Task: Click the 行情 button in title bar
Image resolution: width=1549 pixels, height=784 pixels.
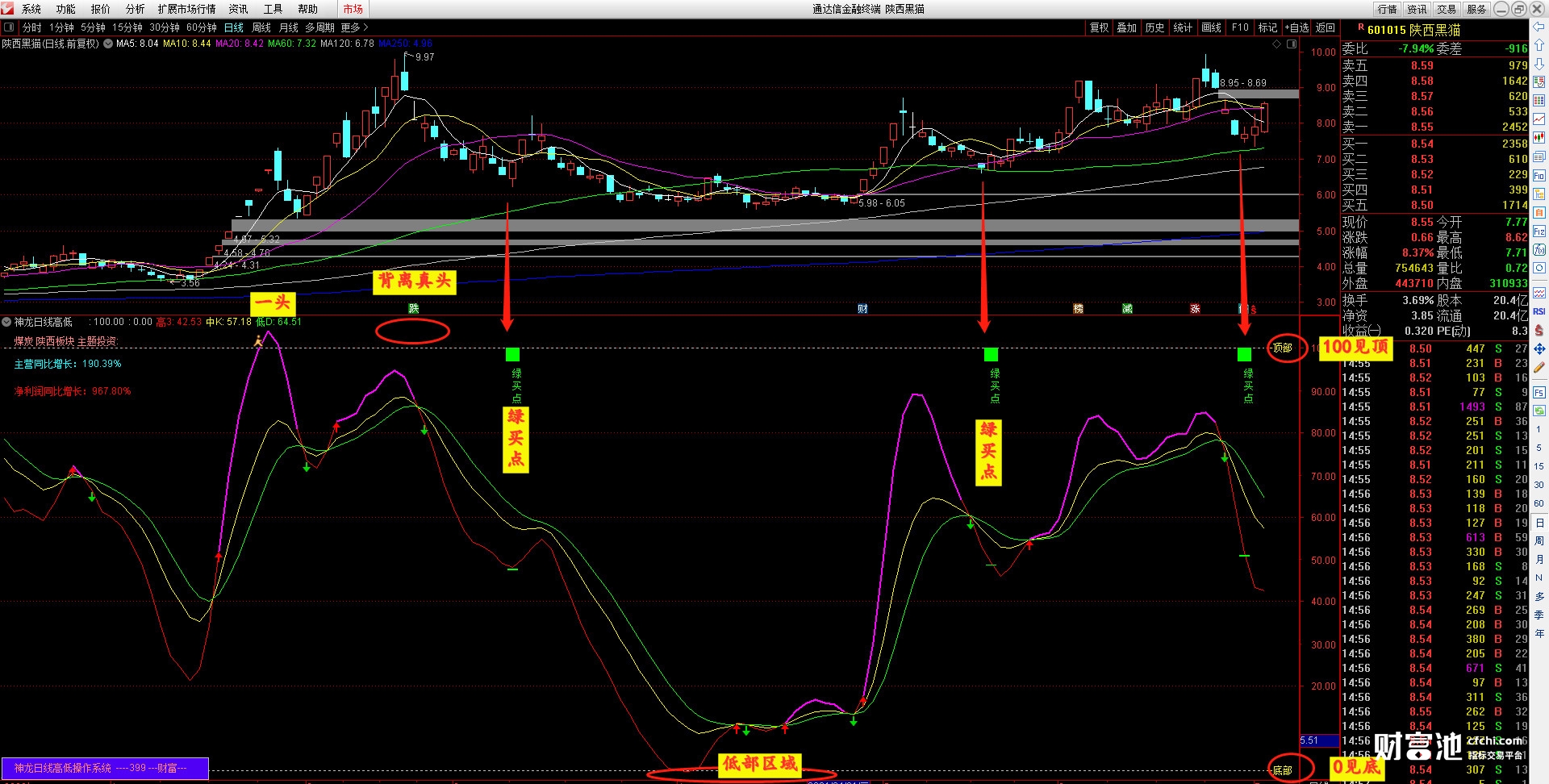Action: (1388, 9)
